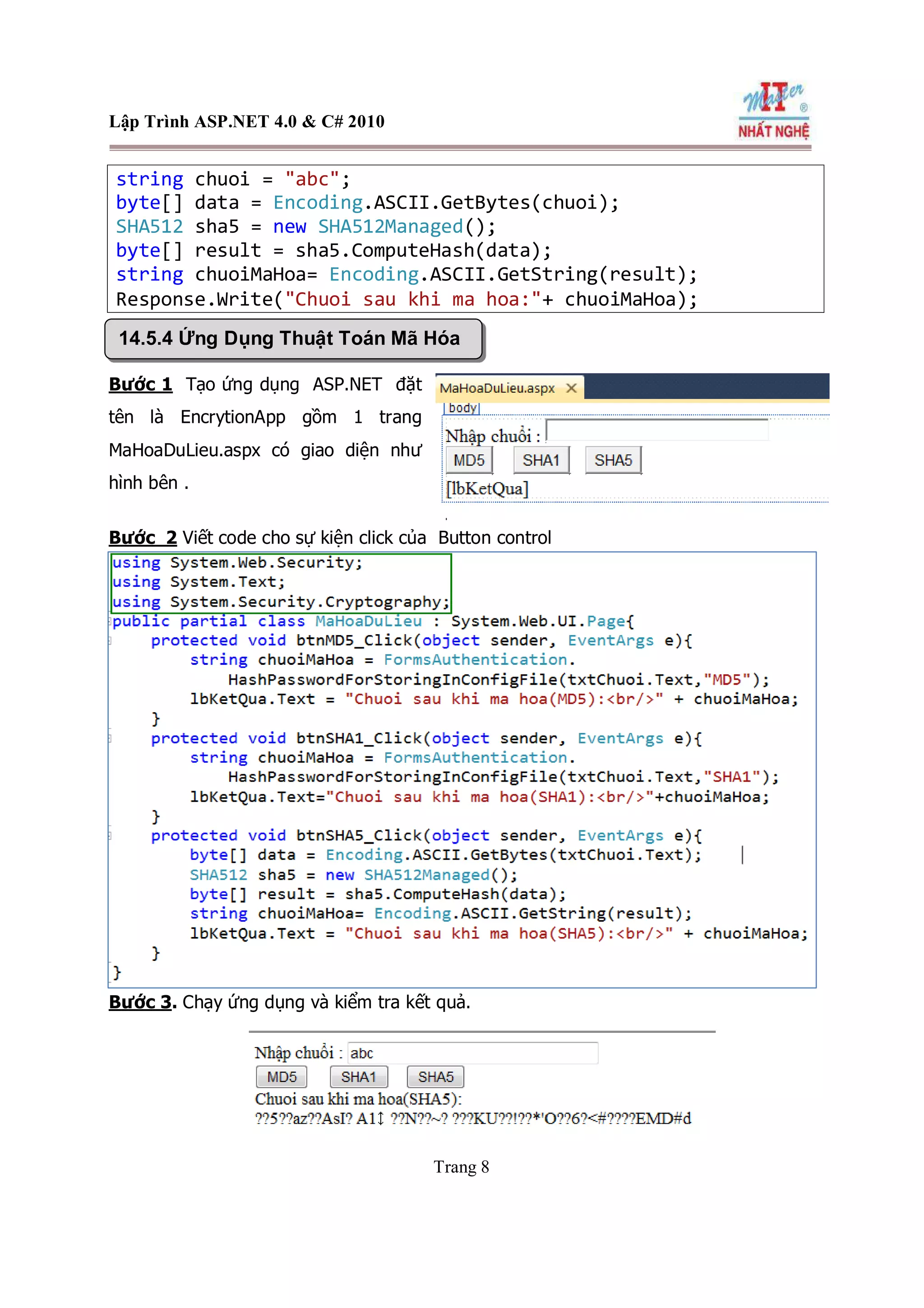Screen dimensions: 924x1308
Task: Select the [lbKetQua] label control
Action: [487, 489]
